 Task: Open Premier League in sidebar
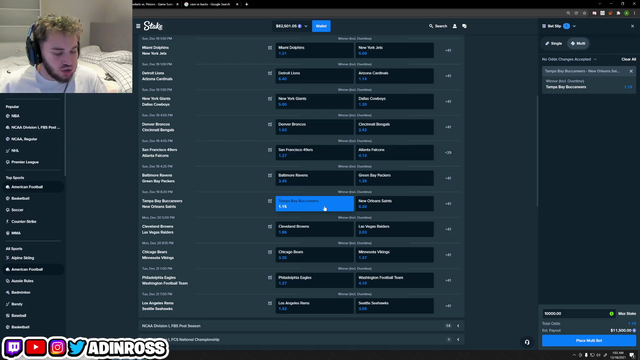pos(25,162)
